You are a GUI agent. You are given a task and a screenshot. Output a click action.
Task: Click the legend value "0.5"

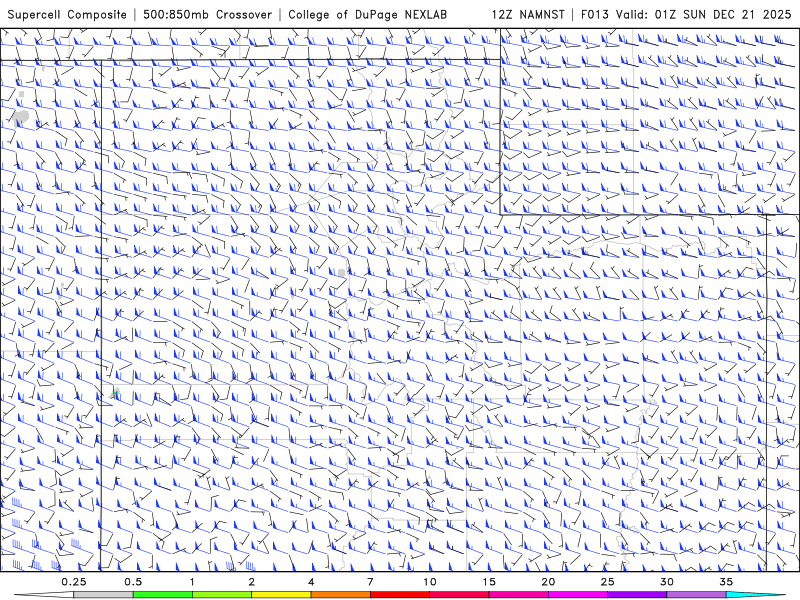pos(133,582)
